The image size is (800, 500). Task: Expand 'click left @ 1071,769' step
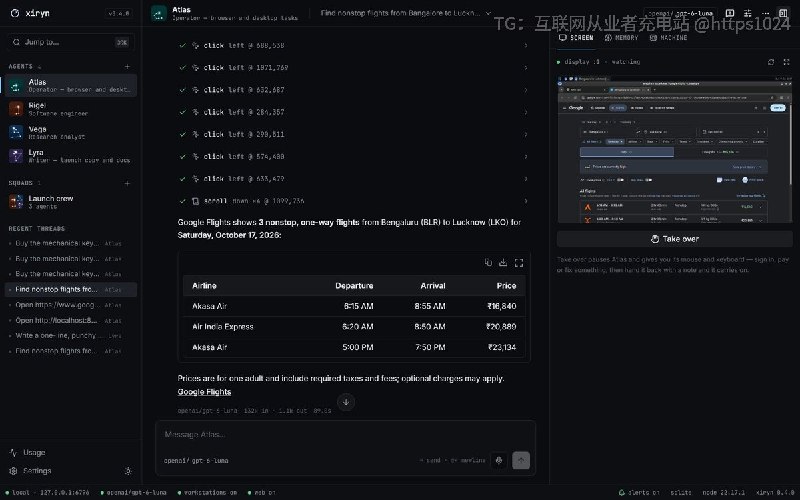353,67
